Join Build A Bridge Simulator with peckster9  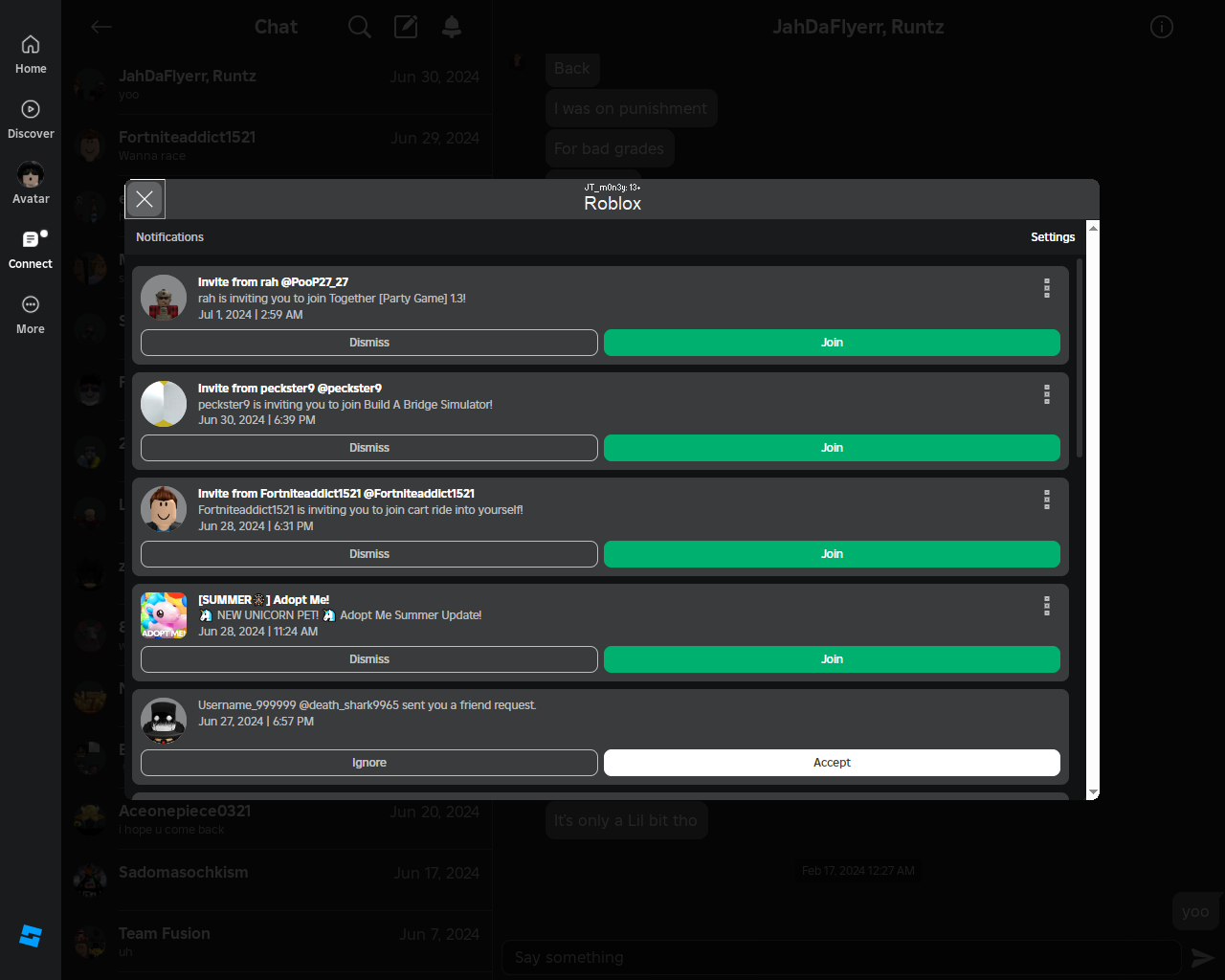tap(832, 448)
